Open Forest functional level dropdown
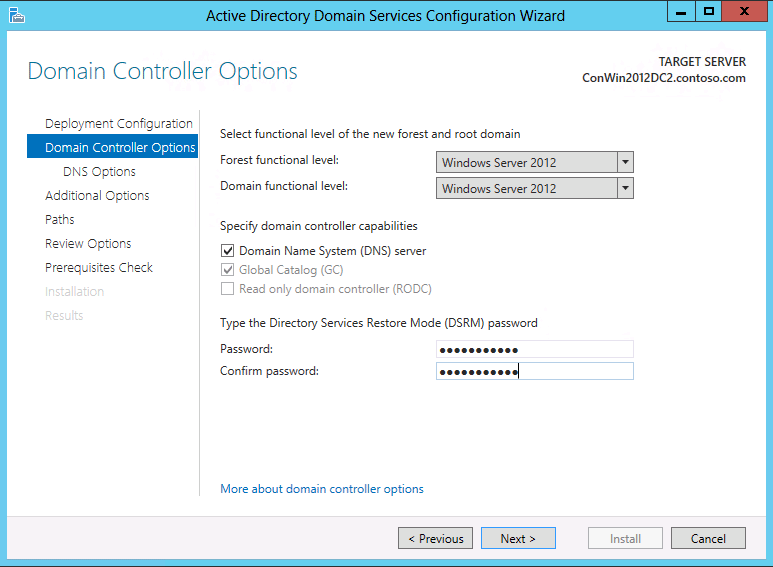Screen dimensions: 773x567 534,162
